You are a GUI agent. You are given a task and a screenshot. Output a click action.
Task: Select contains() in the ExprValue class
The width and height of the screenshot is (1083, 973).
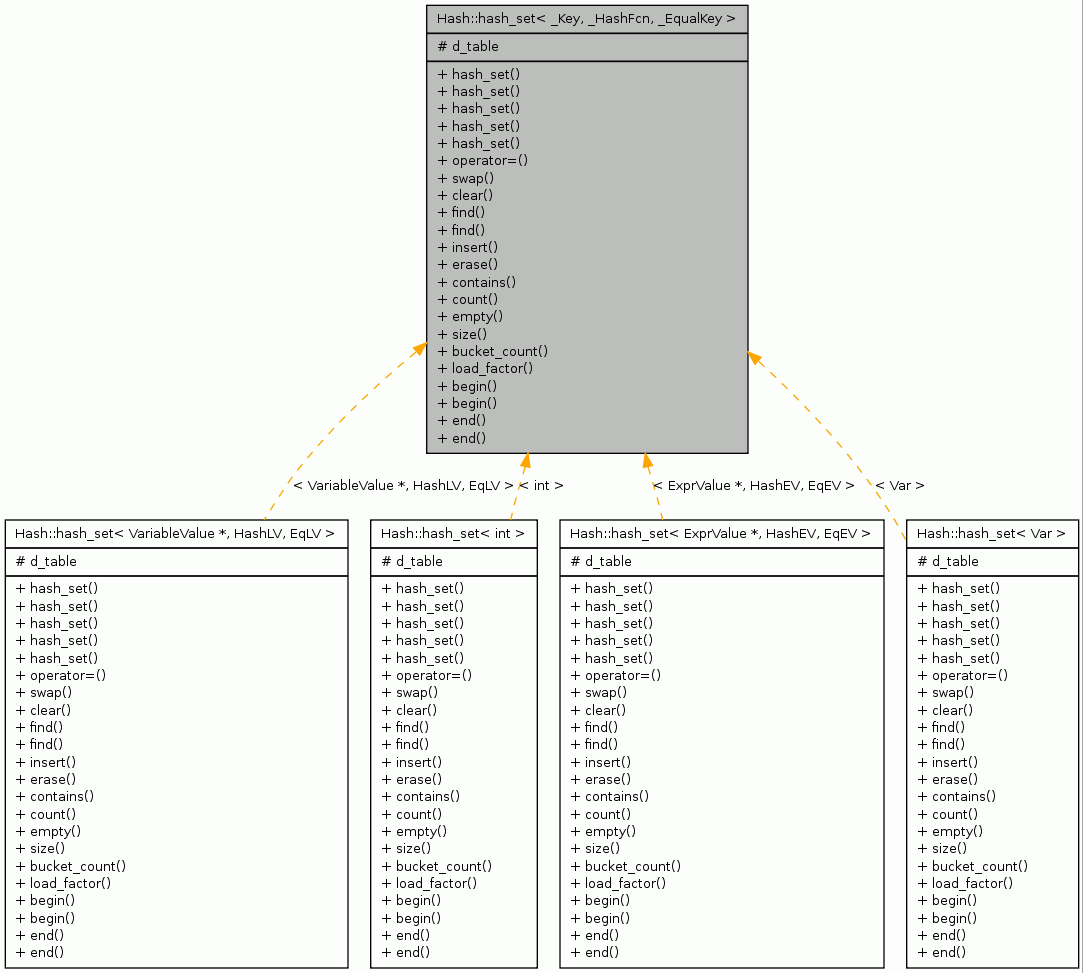pos(612,796)
